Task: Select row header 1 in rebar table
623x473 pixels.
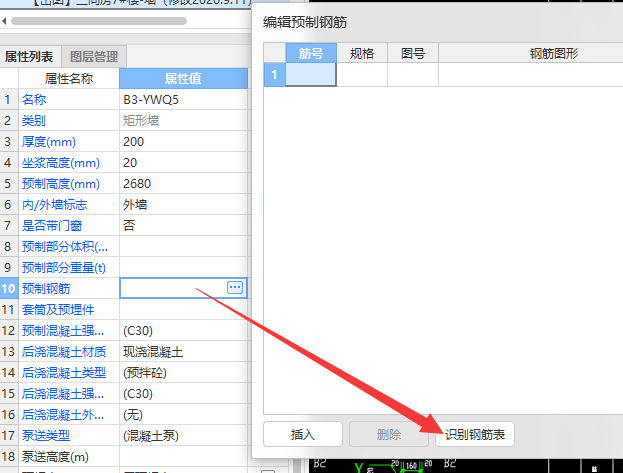Action: (x=275, y=74)
